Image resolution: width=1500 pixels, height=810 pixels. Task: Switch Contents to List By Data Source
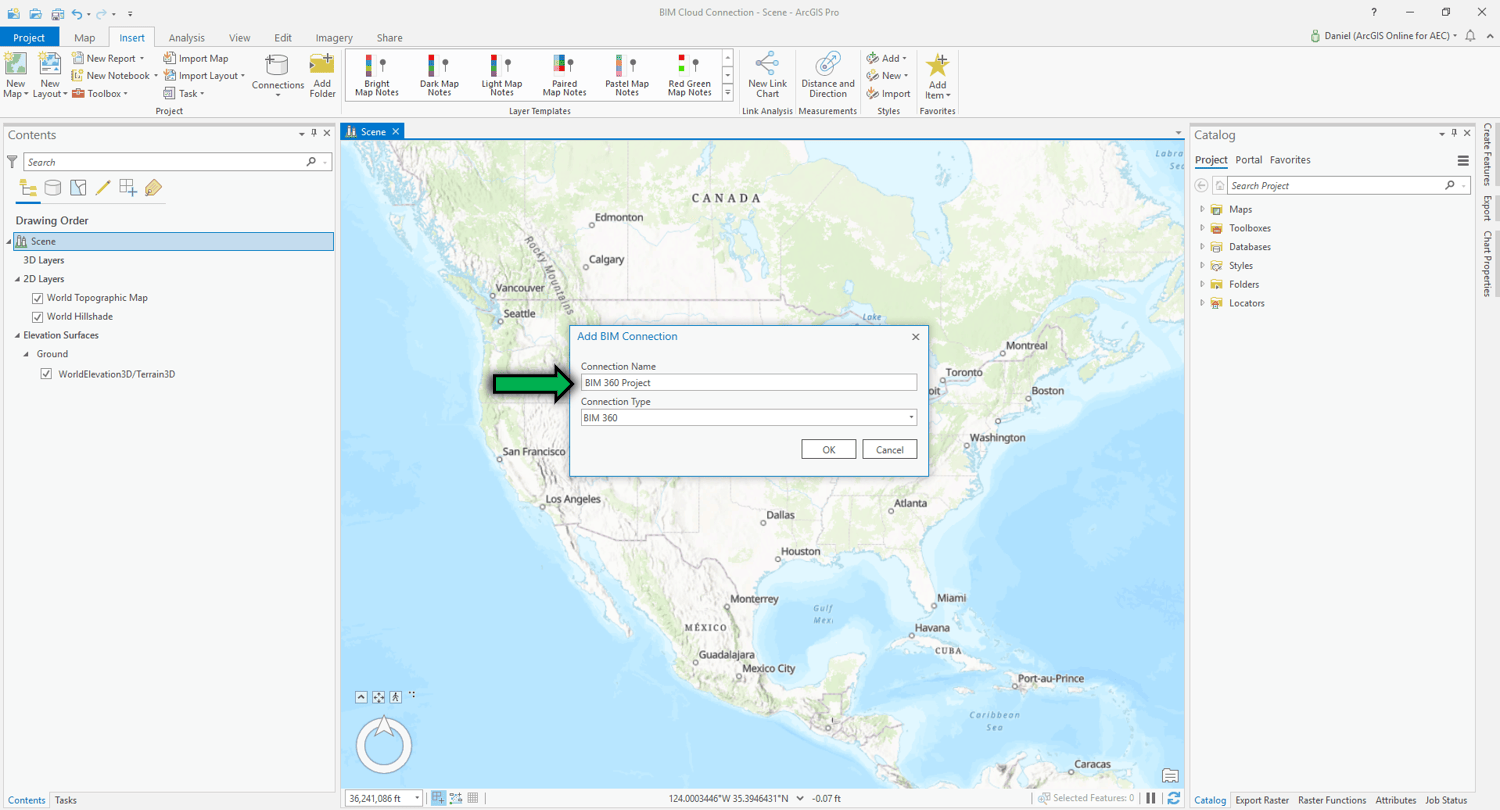pos(53,187)
